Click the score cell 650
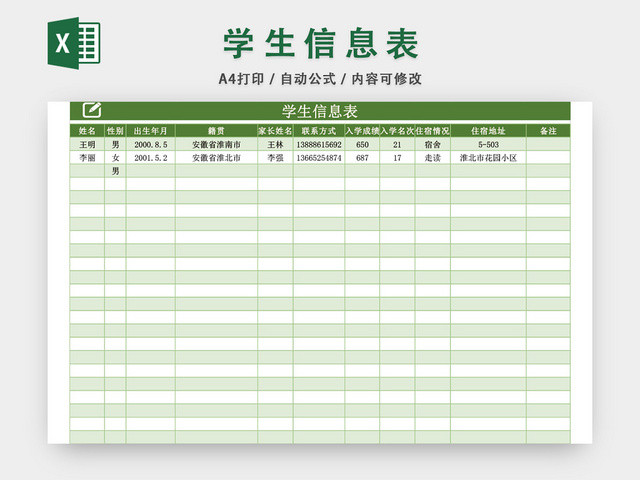The width and height of the screenshot is (640, 480). (x=362, y=144)
